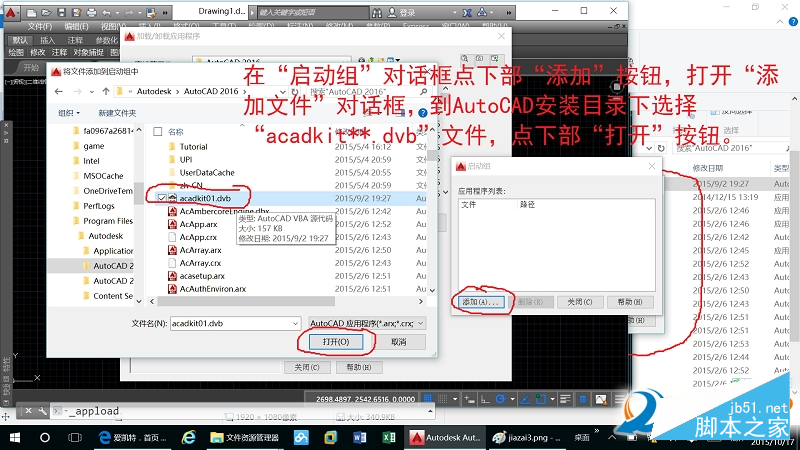Open the snap settings dropdown arrow in status bar
Screen dimensions: 800x450
click(x=455, y=399)
